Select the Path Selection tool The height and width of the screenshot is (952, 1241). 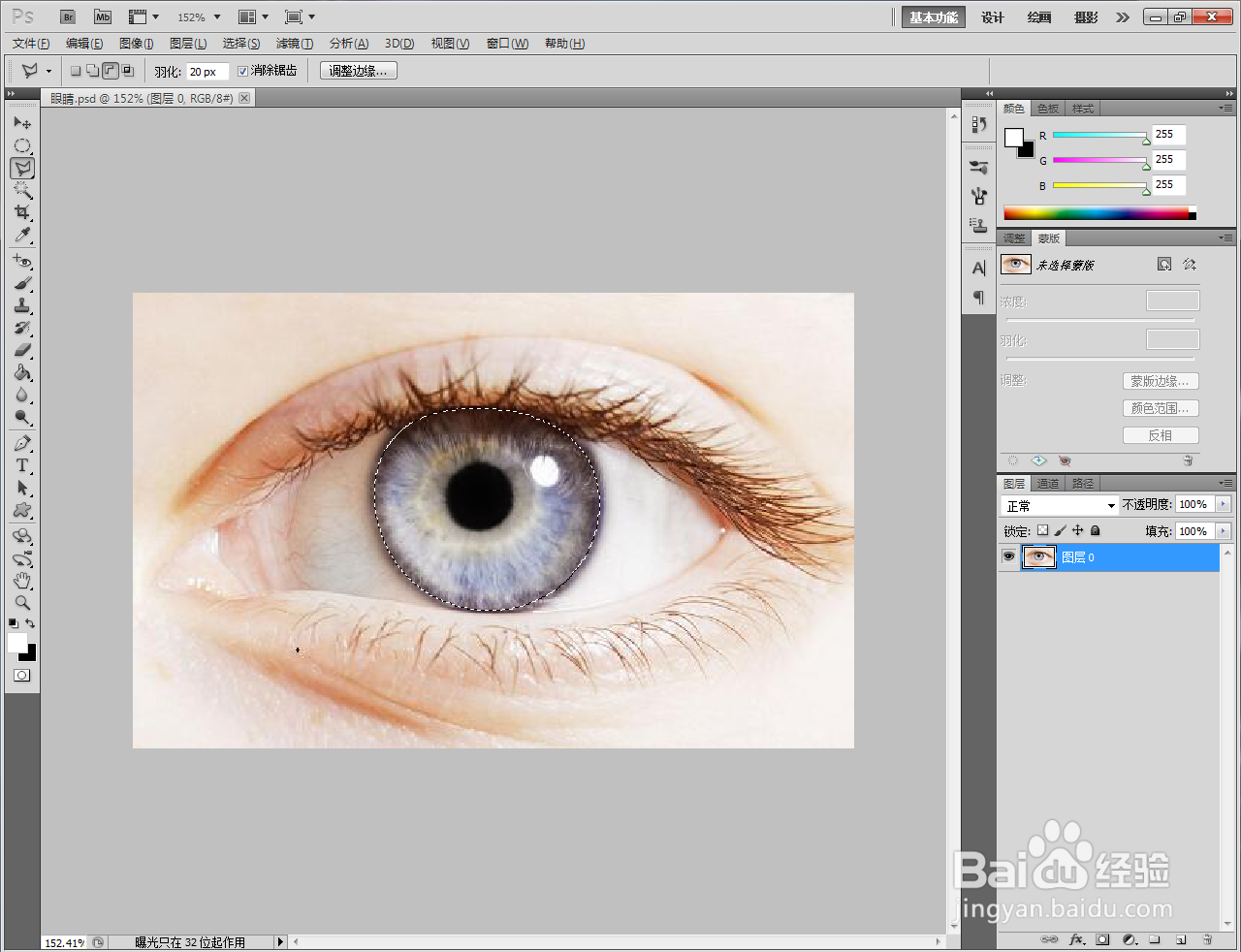point(22,488)
